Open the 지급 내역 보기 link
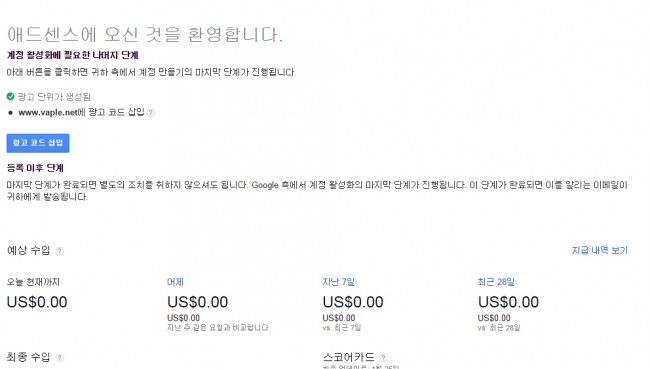This screenshot has width=650, height=369. point(599,250)
